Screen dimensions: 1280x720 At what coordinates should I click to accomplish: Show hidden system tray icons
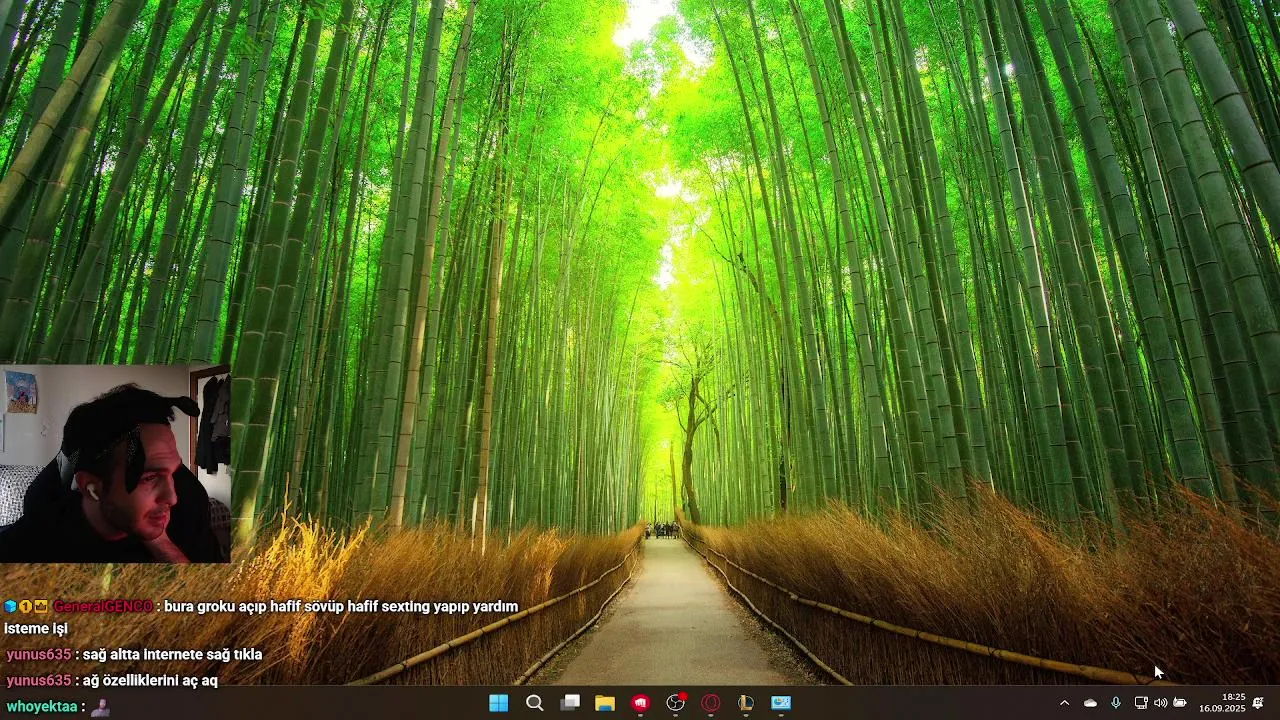(x=1064, y=703)
